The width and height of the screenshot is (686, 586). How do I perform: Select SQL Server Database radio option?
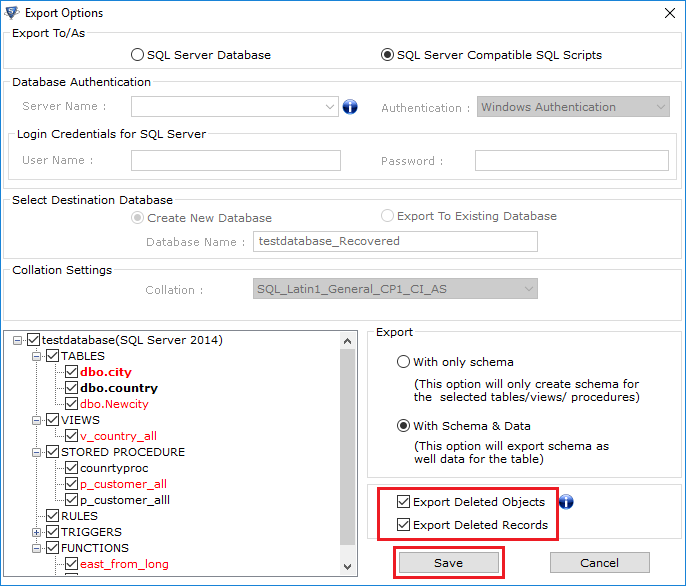[x=138, y=55]
